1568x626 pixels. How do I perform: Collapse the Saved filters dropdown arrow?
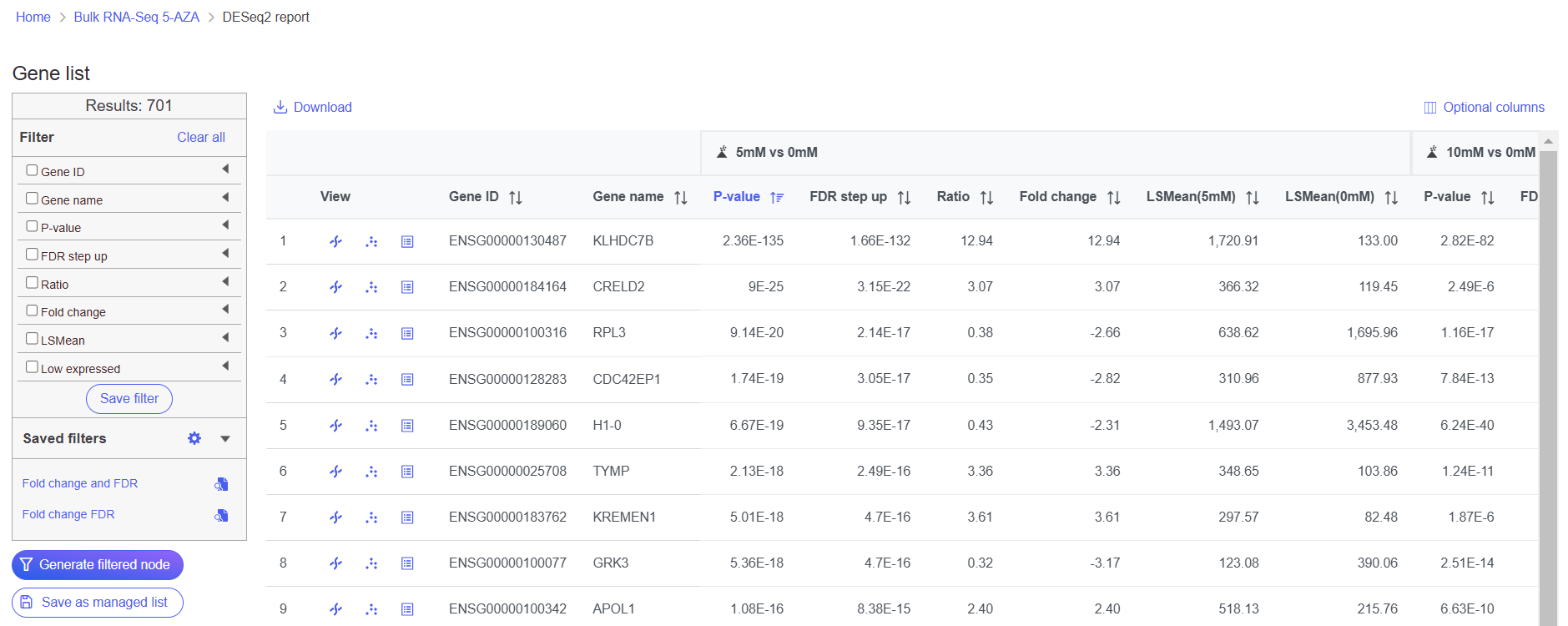[x=225, y=439]
